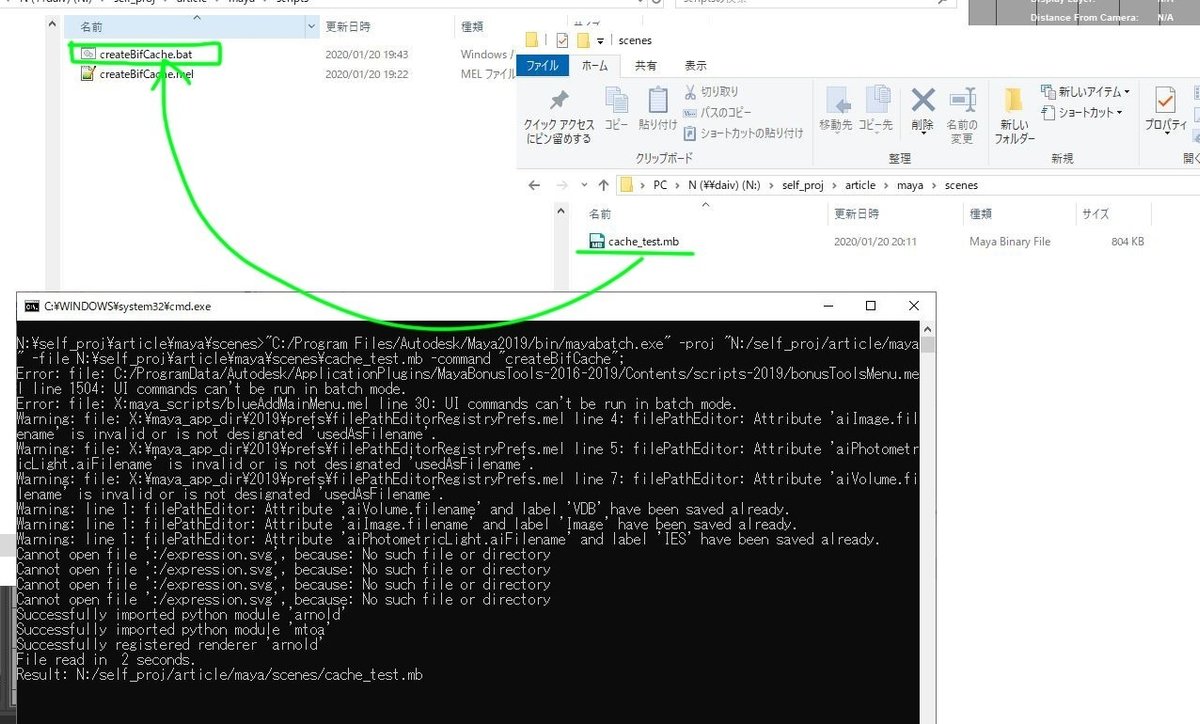Select cache_test.mb file name

point(643,241)
